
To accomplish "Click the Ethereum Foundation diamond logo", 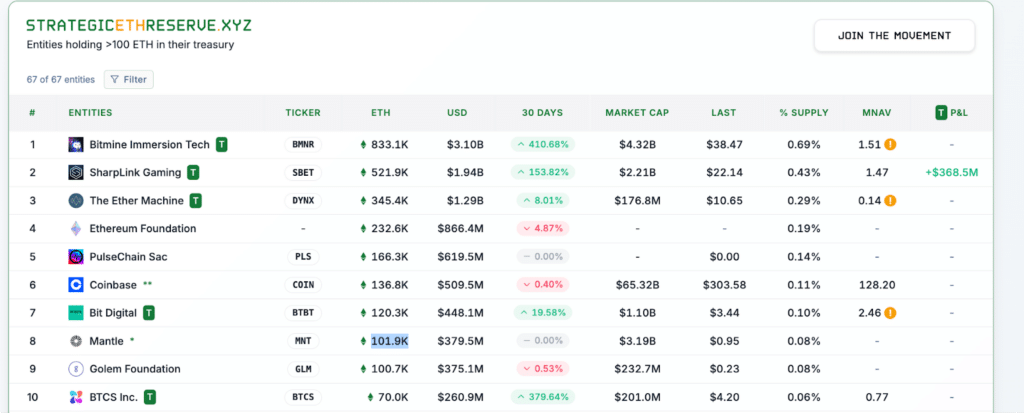I will pyautogui.click(x=76, y=229).
